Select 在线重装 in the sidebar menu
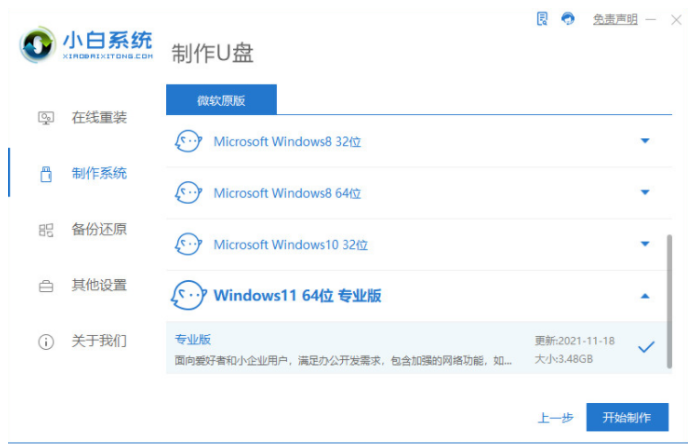700x447 pixels. pos(99,118)
